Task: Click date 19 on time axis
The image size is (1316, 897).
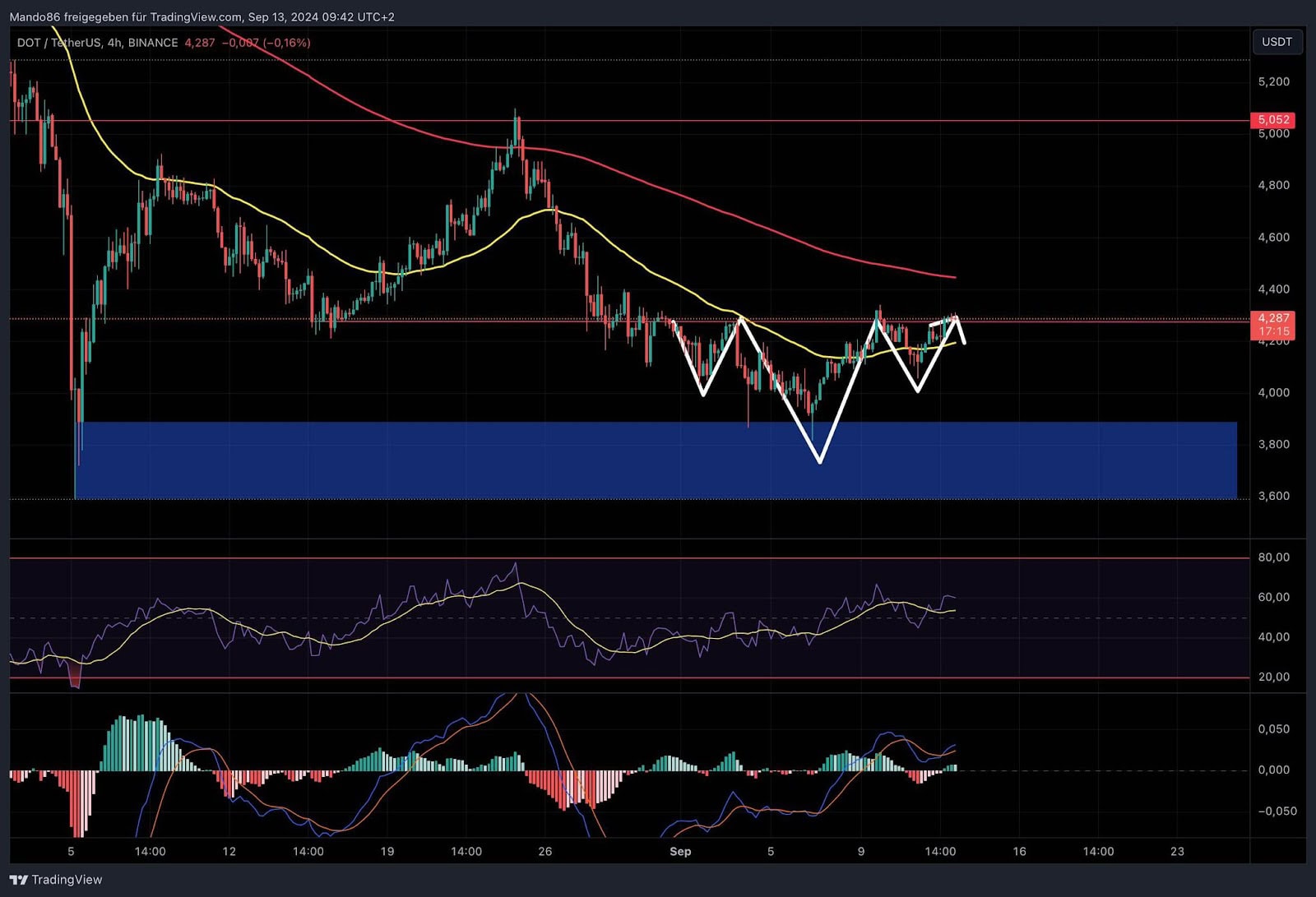Action: (x=387, y=852)
